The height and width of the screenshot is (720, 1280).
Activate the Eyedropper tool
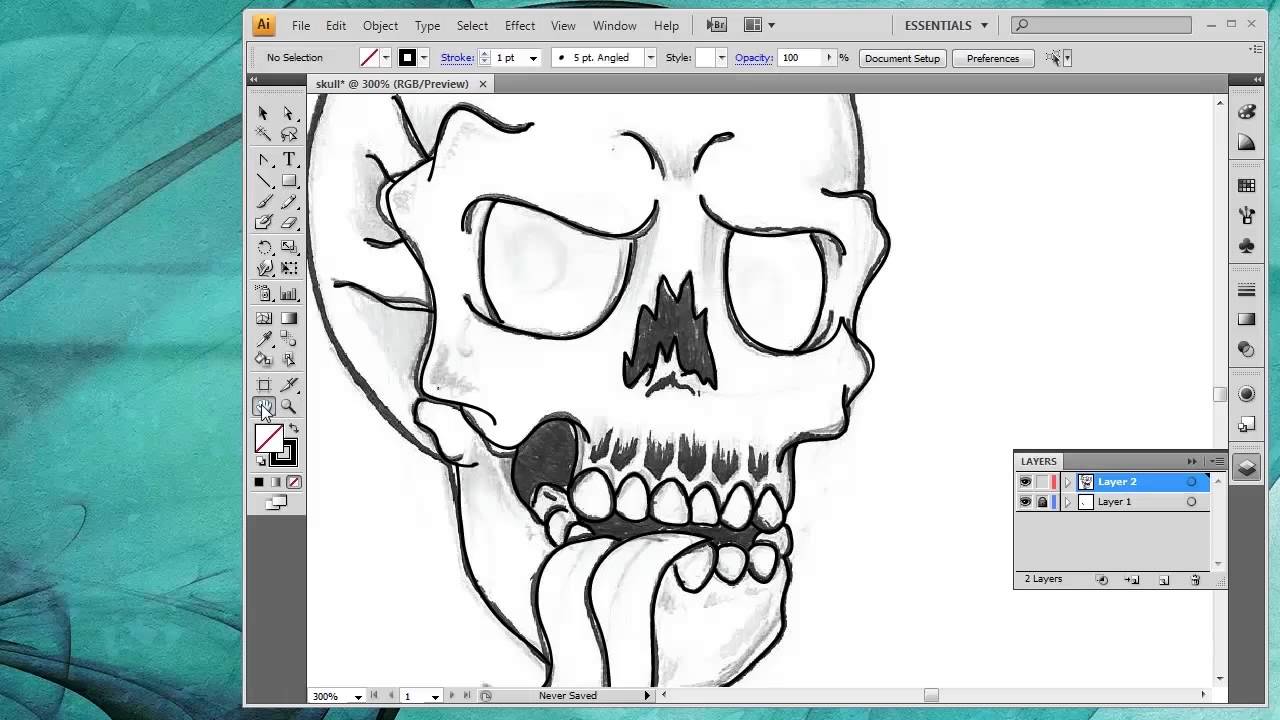(263, 339)
